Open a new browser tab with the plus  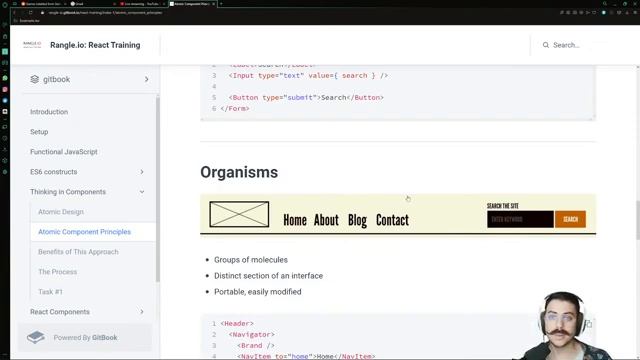coord(221,4)
